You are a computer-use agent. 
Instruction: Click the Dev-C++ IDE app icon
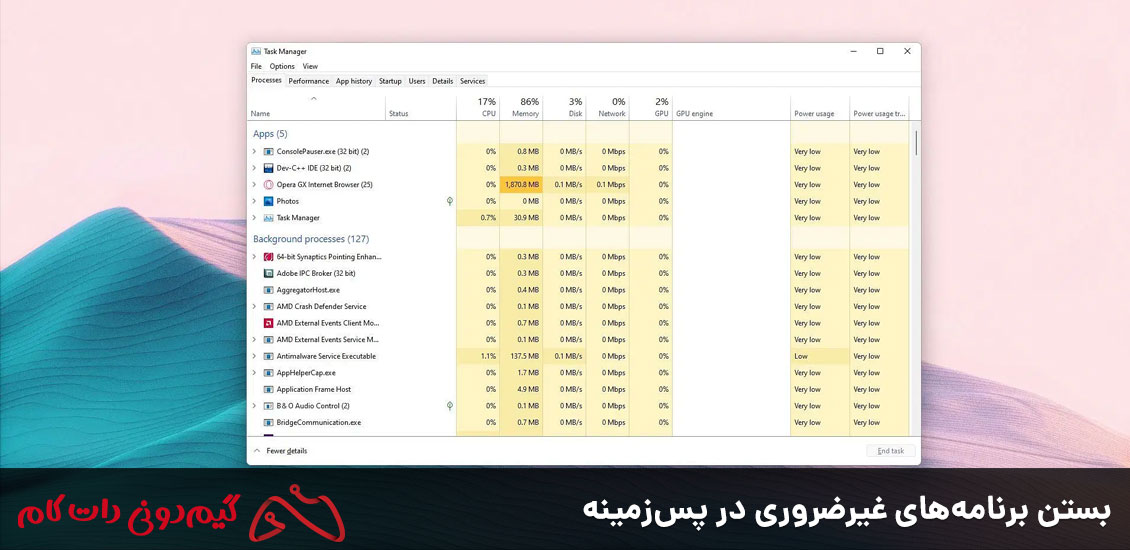pos(269,168)
